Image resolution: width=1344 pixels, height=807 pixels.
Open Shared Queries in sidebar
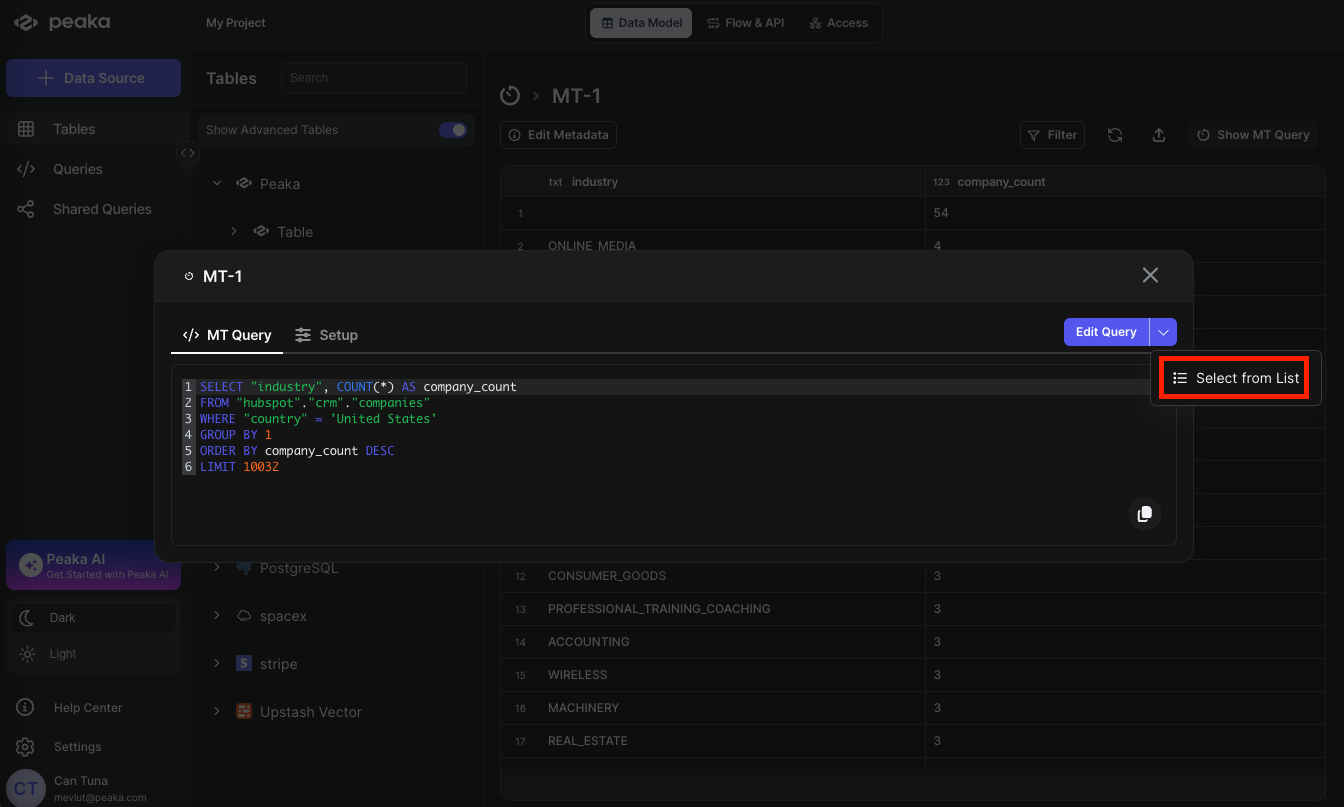click(102, 209)
